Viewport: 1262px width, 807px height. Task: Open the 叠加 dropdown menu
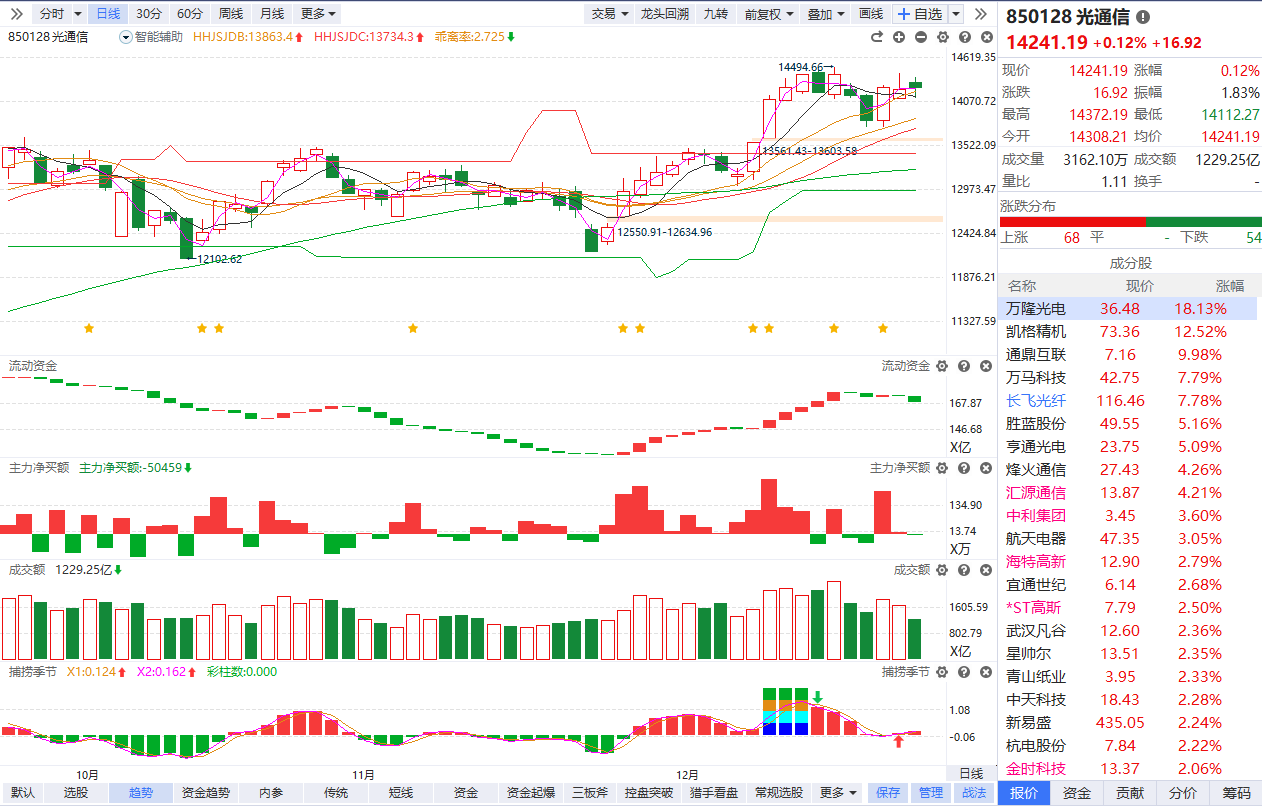(x=825, y=13)
